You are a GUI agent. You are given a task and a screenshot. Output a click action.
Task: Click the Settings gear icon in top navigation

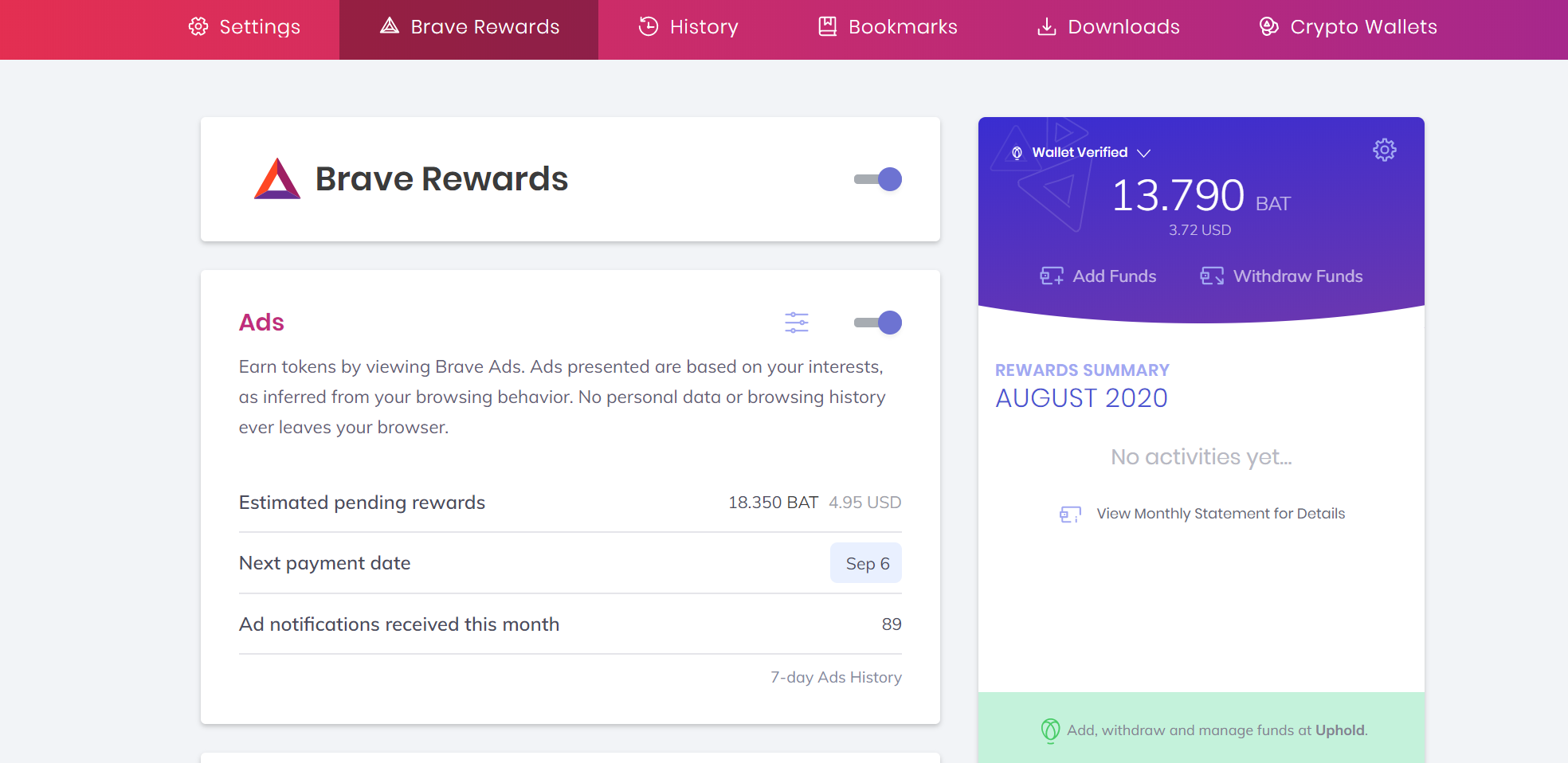coord(198,26)
